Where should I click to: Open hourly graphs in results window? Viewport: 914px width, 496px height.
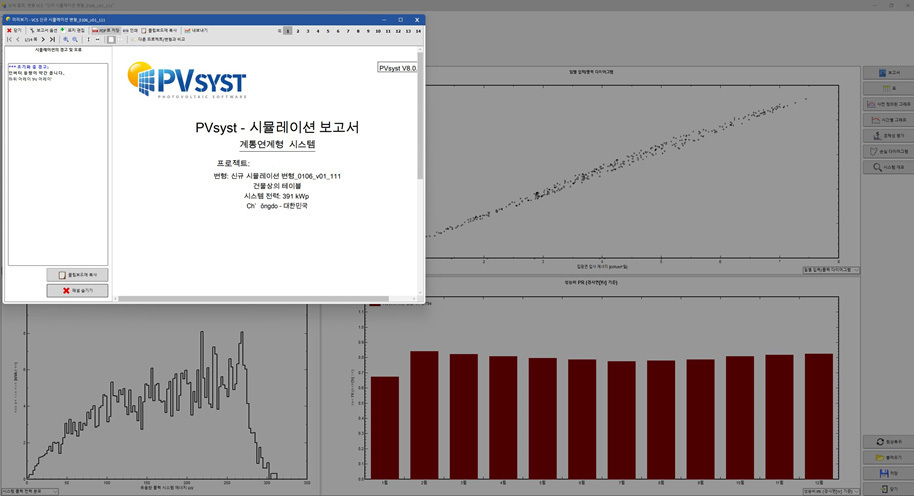[888, 119]
